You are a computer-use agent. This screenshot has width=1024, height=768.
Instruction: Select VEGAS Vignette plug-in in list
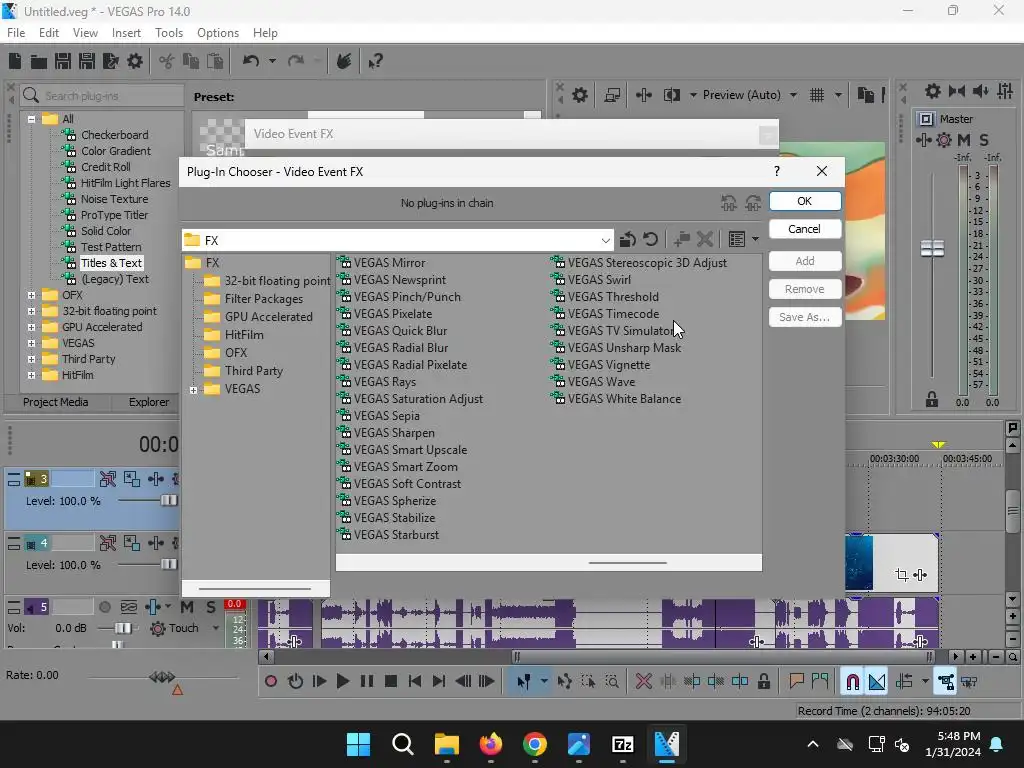pyautogui.click(x=608, y=365)
